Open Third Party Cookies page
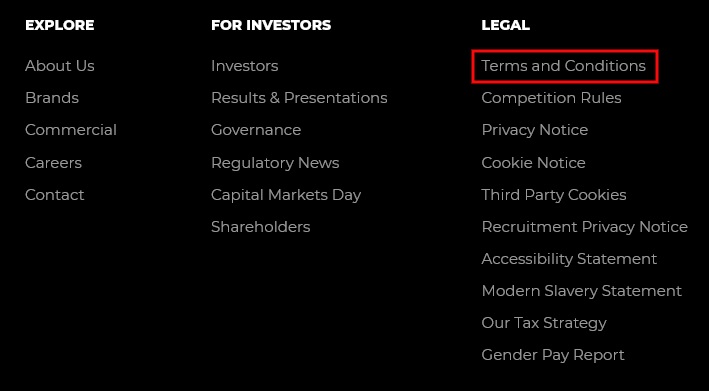The width and height of the screenshot is (709, 391). (x=554, y=195)
